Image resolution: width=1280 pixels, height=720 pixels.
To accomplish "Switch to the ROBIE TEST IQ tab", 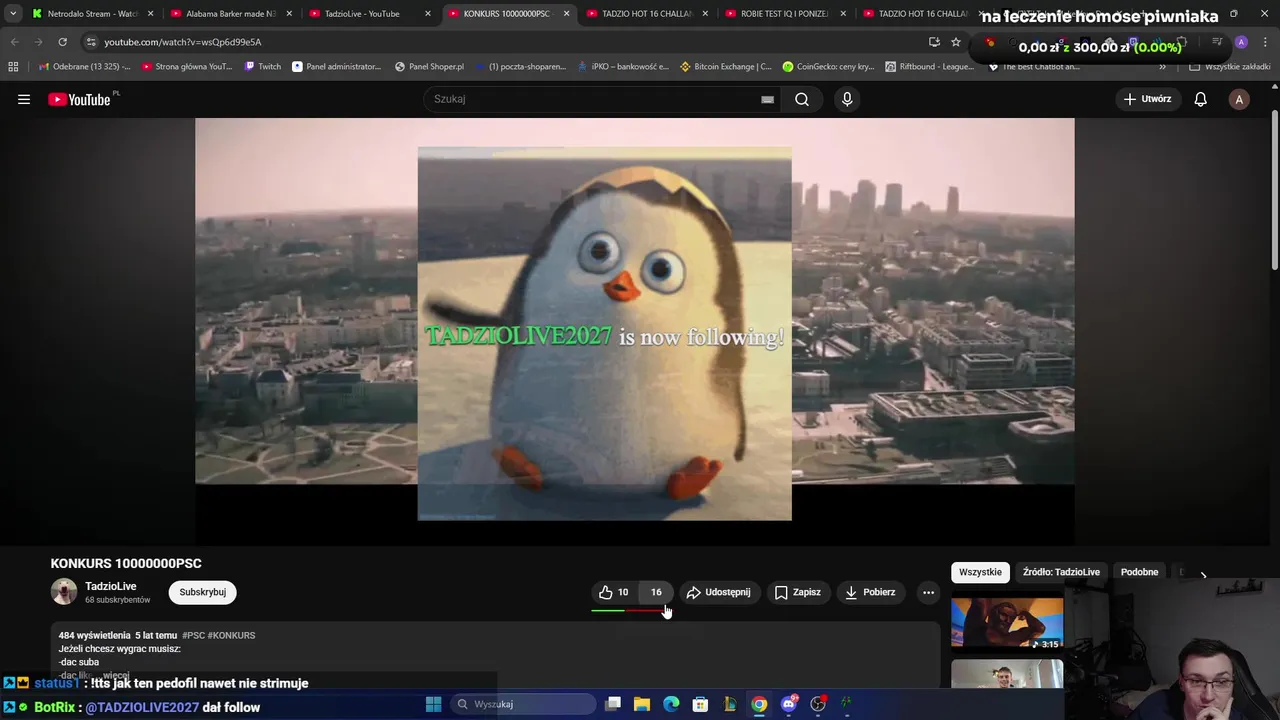I will click(785, 14).
